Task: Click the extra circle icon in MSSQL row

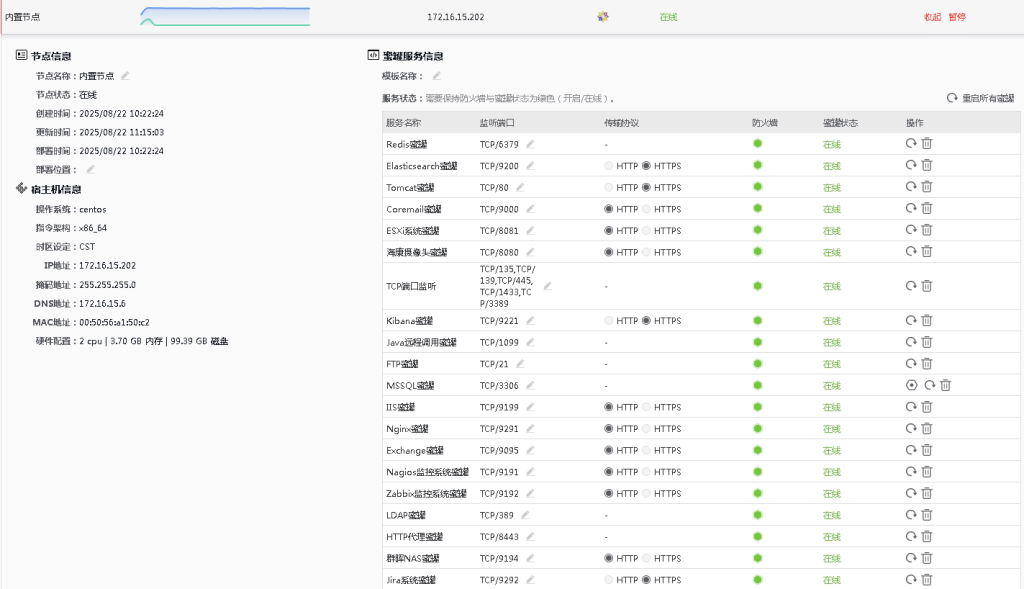Action: click(x=911, y=385)
